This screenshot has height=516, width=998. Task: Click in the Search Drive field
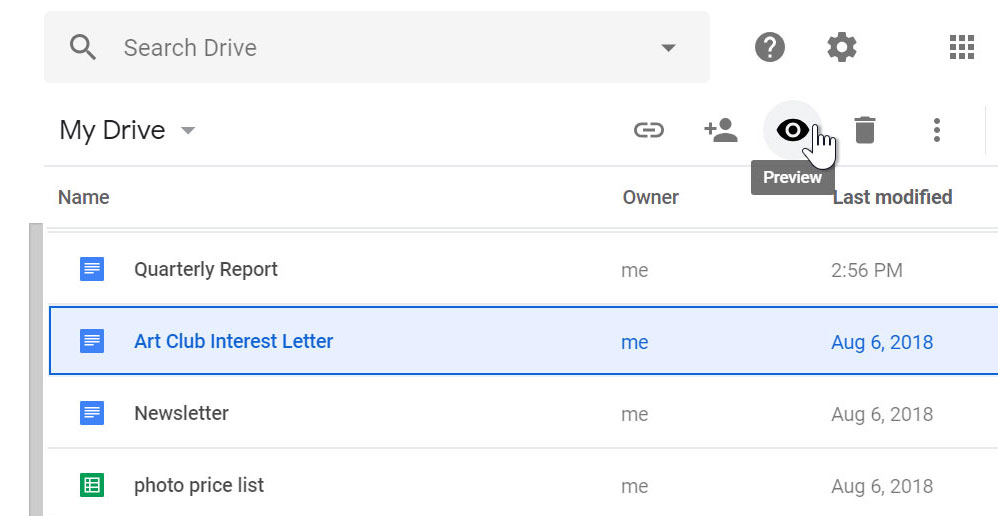pos(380,48)
